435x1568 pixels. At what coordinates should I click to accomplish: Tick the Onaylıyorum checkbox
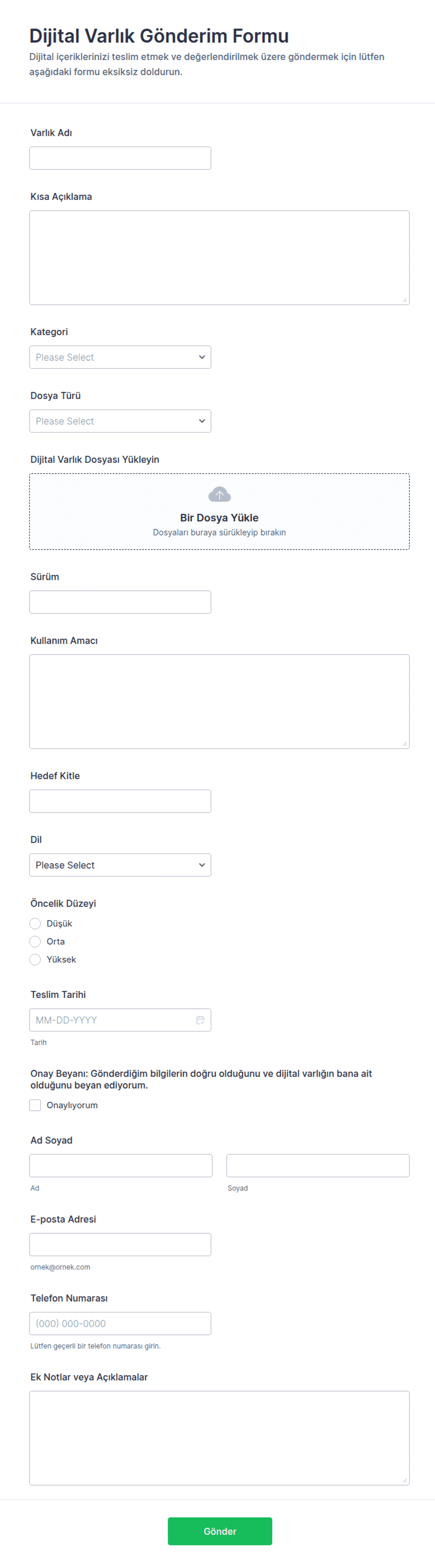coord(35,1105)
